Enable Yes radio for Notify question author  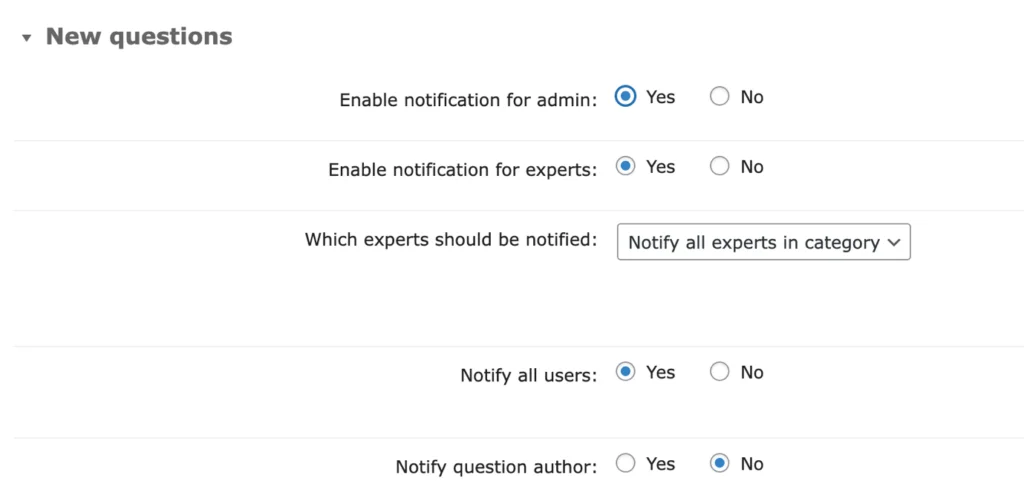[x=626, y=464]
